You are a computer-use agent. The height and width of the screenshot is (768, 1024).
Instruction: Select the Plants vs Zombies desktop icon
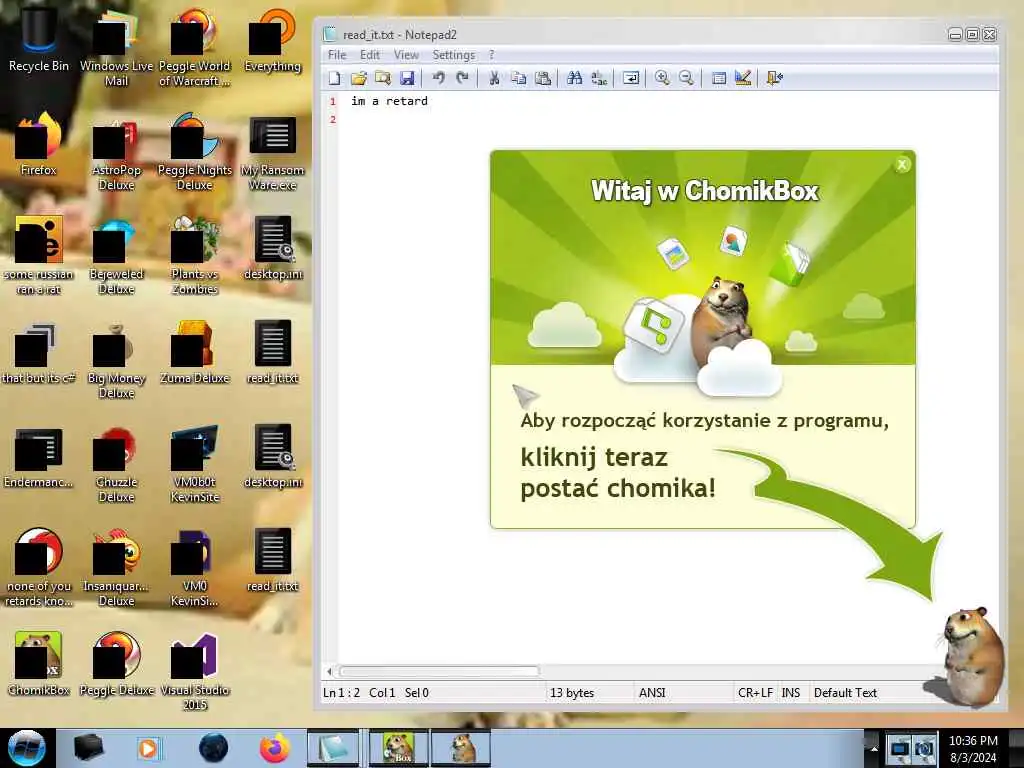click(x=195, y=256)
